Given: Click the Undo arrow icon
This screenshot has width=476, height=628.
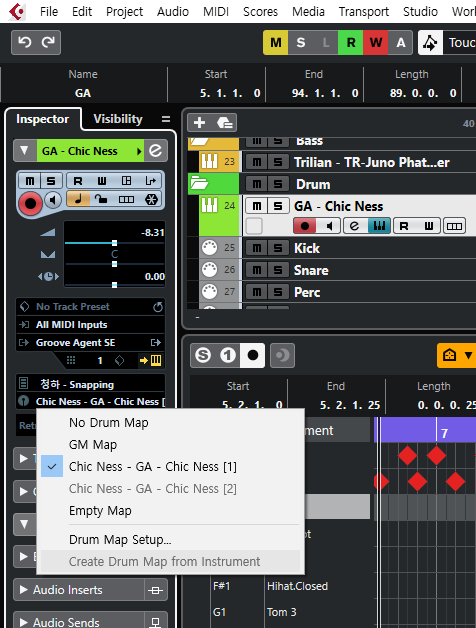Looking at the screenshot, I should [25, 42].
